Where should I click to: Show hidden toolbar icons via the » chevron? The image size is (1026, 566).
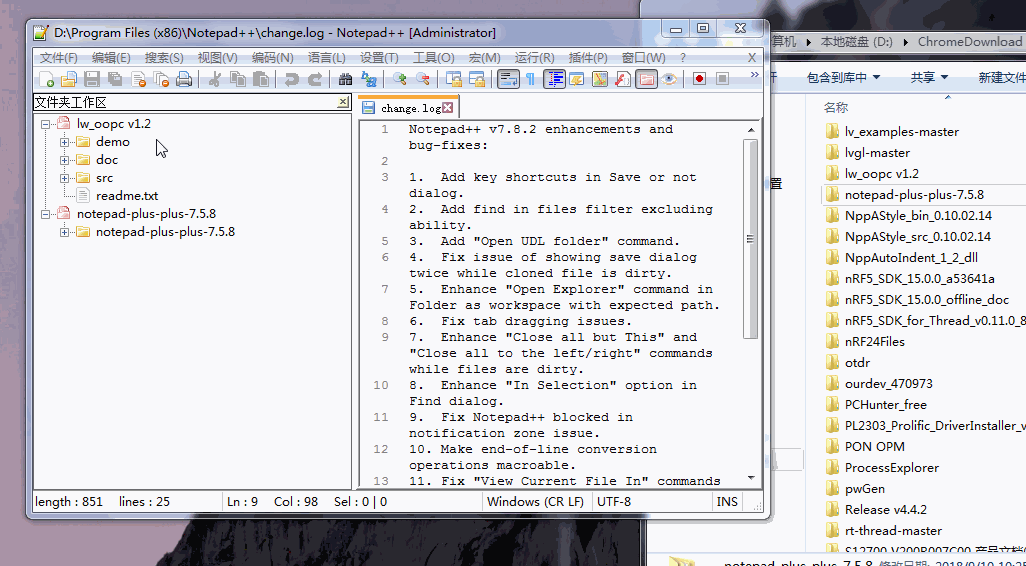pyautogui.click(x=754, y=74)
